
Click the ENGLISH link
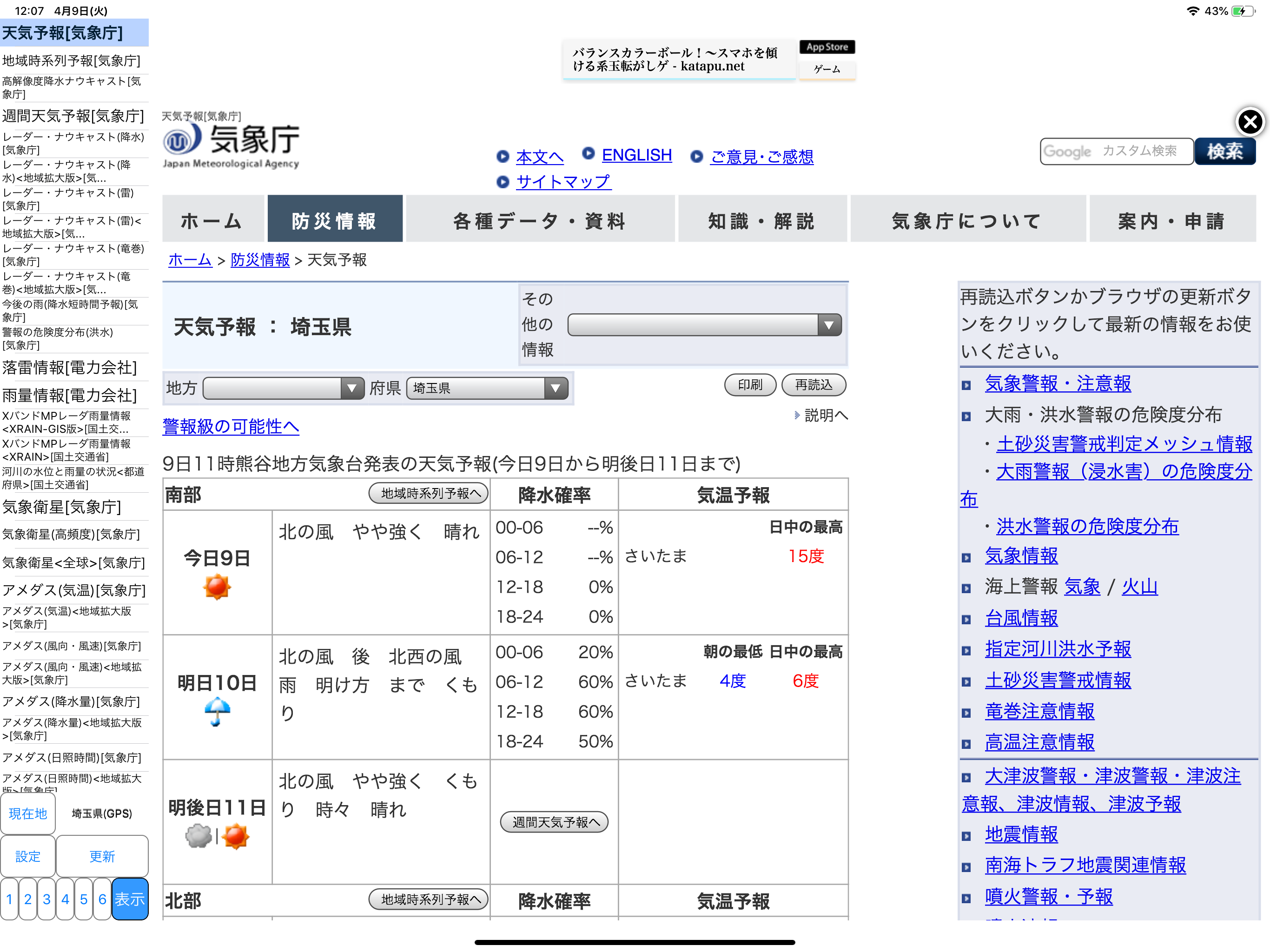click(x=637, y=155)
